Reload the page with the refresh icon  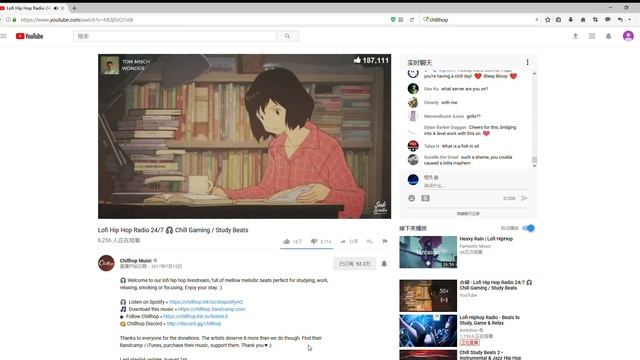tap(412, 20)
